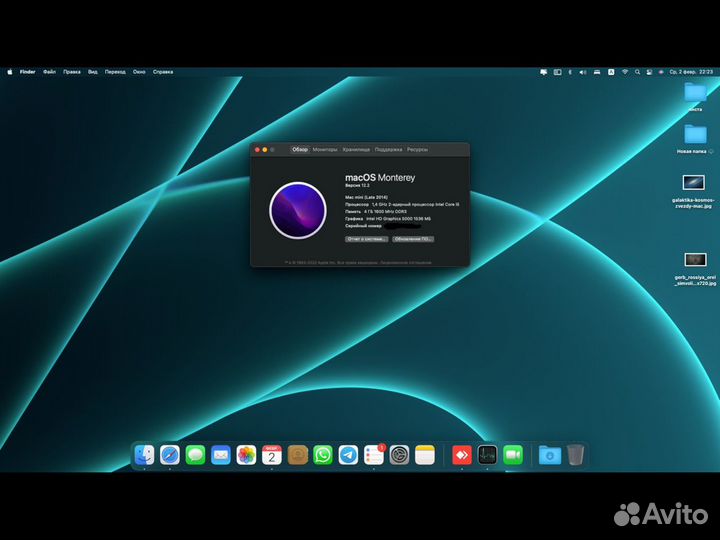Open the brown Contacts app icon
The width and height of the screenshot is (720, 540).
[x=298, y=455]
